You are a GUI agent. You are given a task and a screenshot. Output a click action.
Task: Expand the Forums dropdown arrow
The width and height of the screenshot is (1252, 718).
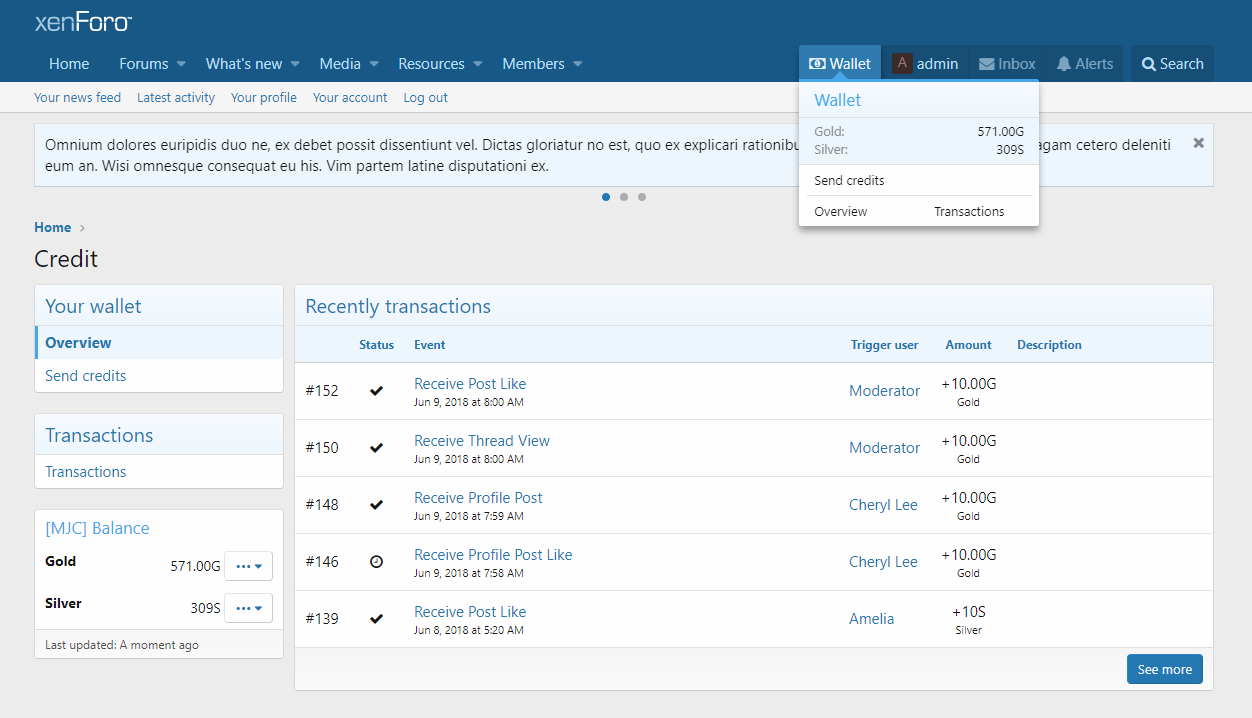pos(181,64)
